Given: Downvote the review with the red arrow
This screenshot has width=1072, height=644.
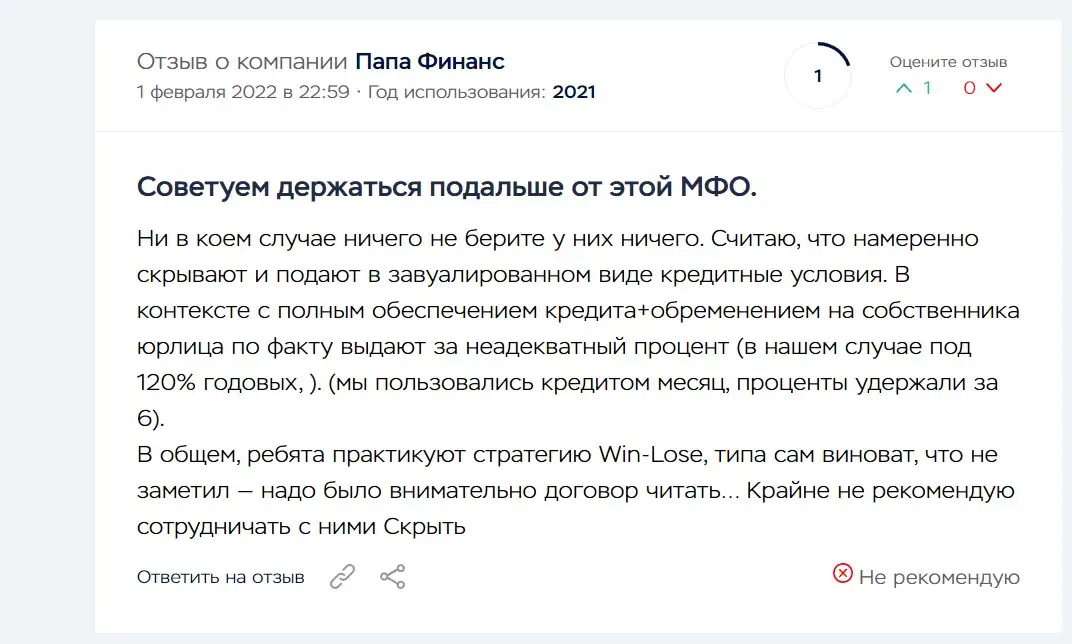Looking at the screenshot, I should 993,88.
